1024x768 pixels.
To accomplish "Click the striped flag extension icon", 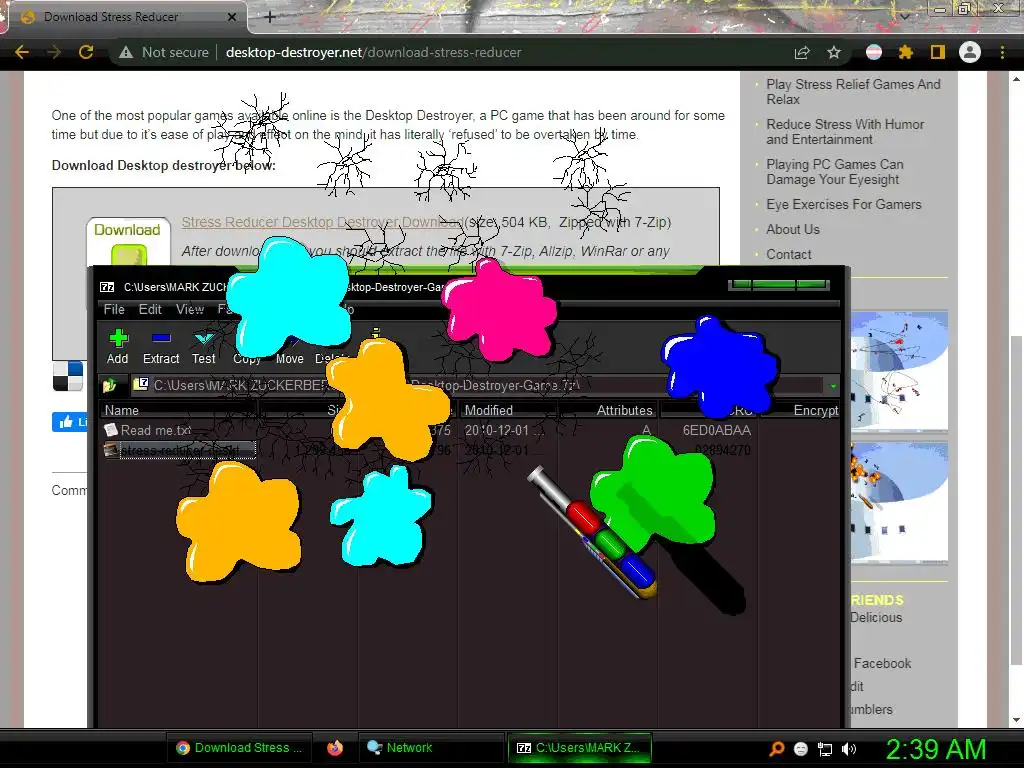I will pyautogui.click(x=874, y=52).
